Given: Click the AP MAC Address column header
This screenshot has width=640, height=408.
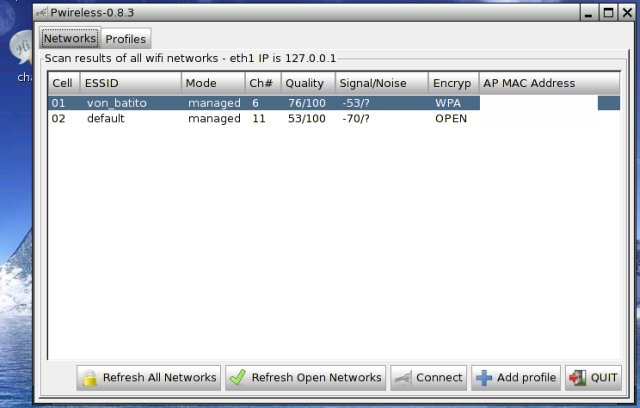Looking at the screenshot, I should click(549, 83).
